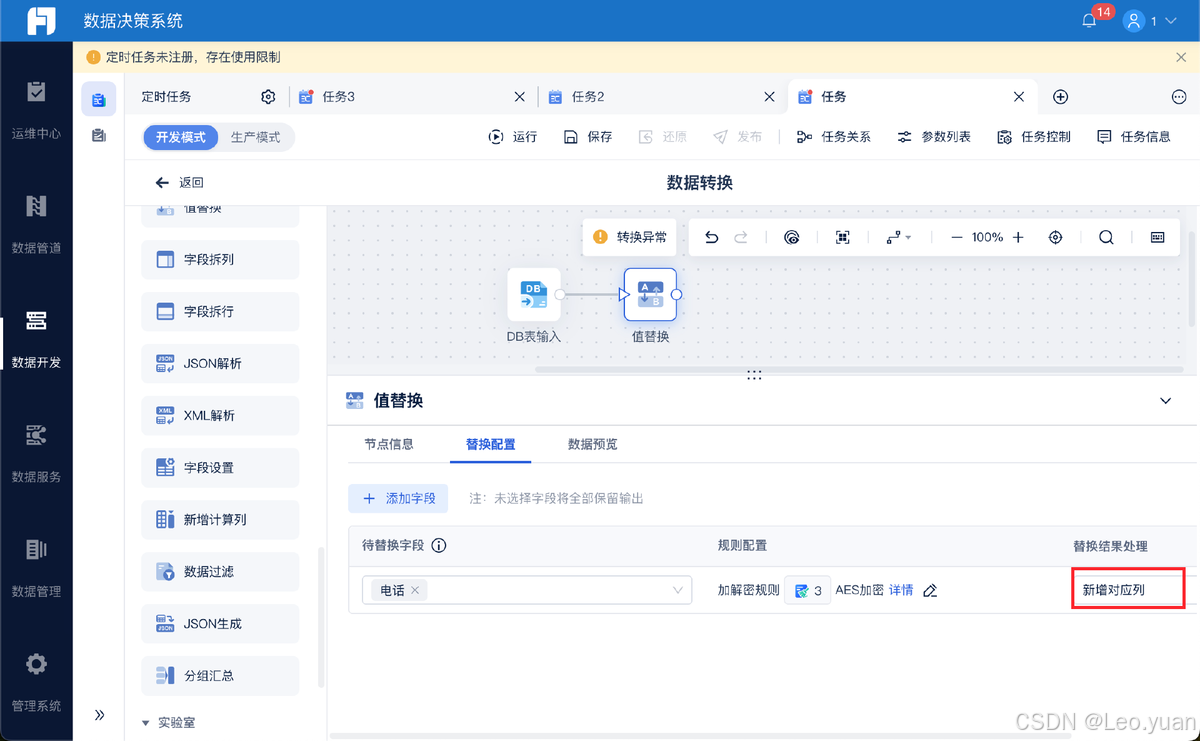
Task: Switch to the 节点信息 tab
Action: [389, 444]
